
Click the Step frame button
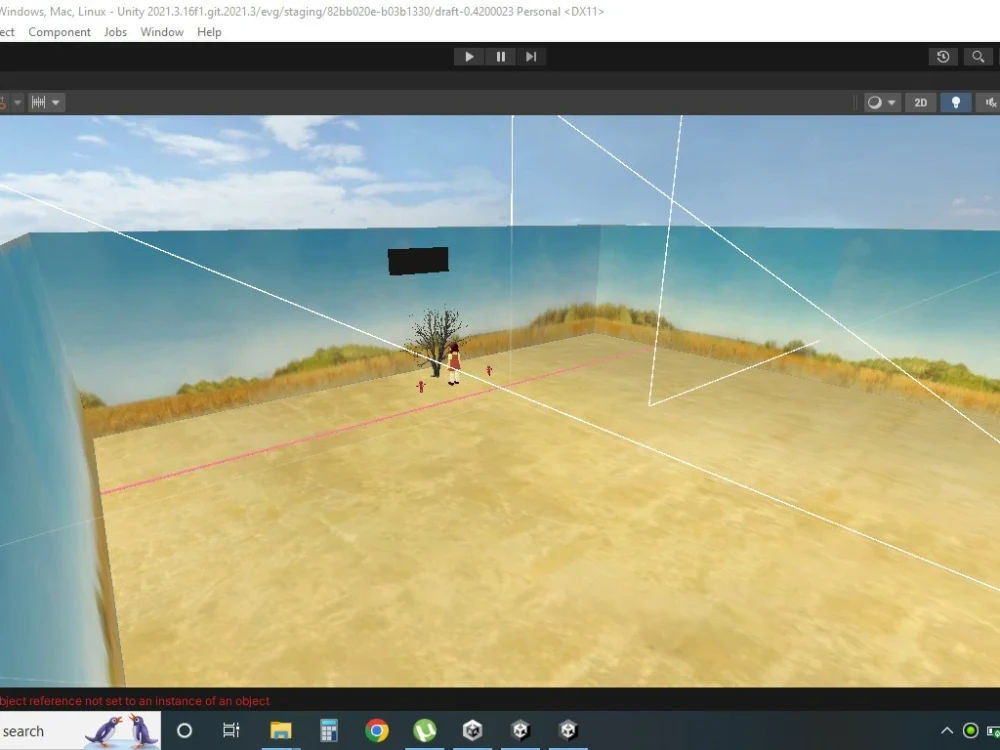click(x=531, y=56)
